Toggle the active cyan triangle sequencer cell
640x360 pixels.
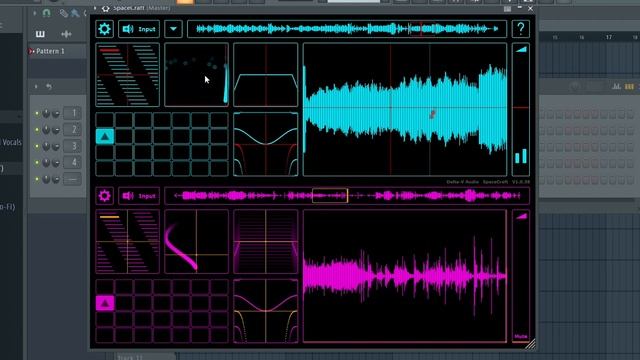tap(105, 136)
